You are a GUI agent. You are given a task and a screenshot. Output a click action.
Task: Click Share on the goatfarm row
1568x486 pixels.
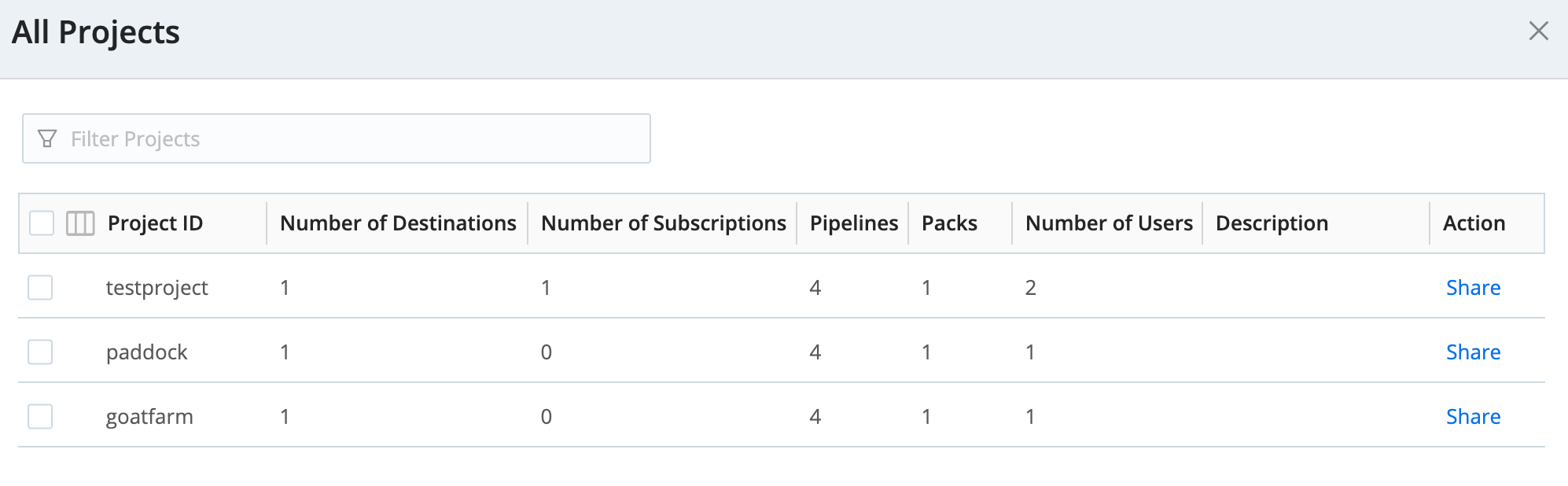pos(1472,416)
